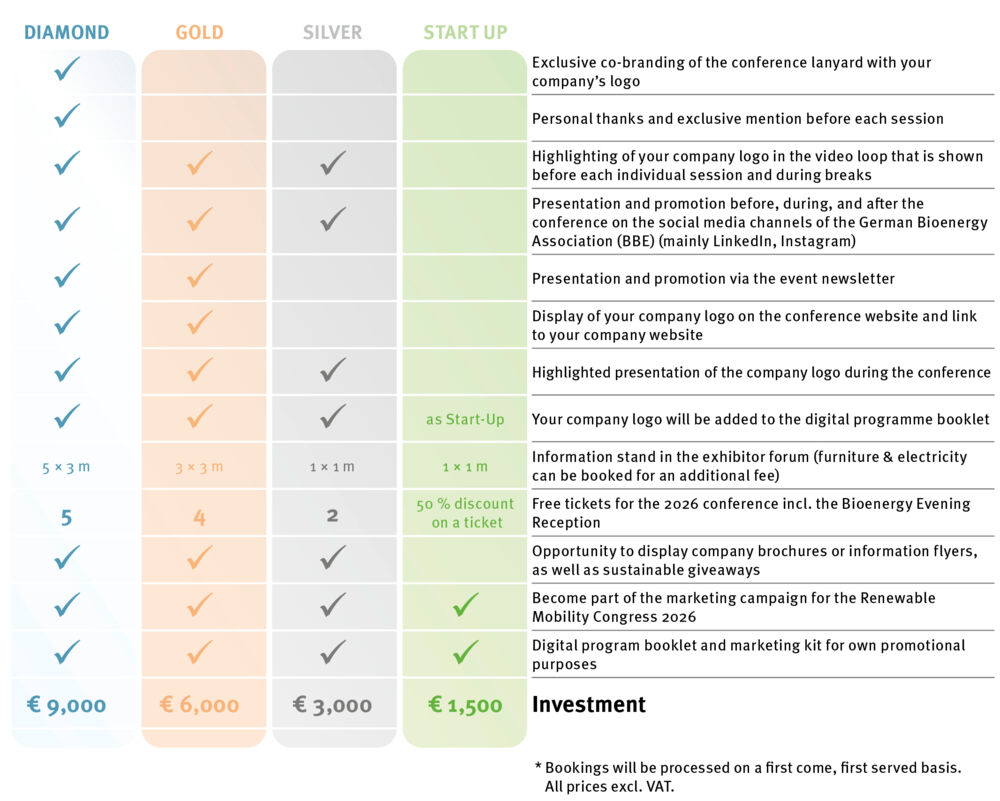Open the DIAMOND package column header

tap(67, 33)
